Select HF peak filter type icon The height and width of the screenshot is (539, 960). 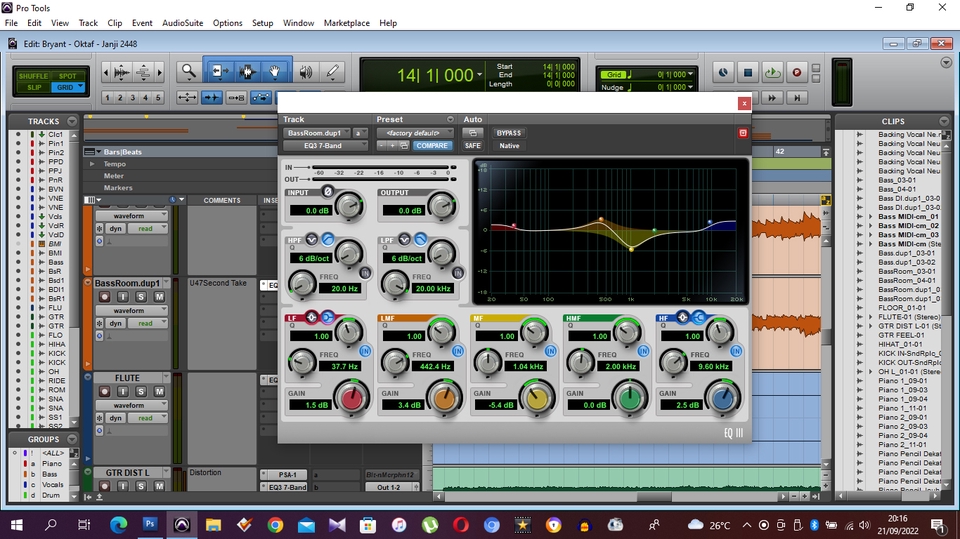click(683, 317)
